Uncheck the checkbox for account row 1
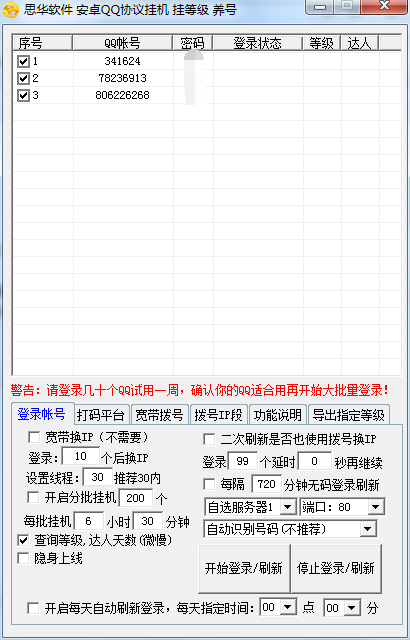The image size is (410, 640). [23, 61]
